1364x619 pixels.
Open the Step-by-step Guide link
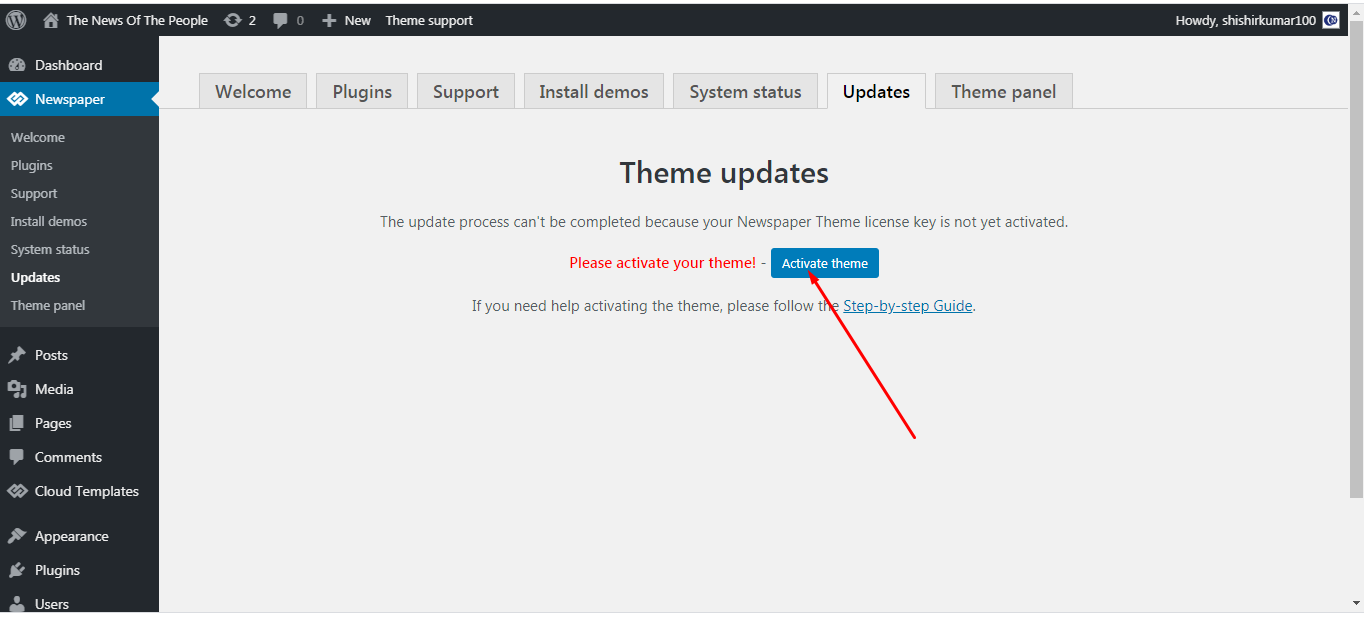pos(908,306)
